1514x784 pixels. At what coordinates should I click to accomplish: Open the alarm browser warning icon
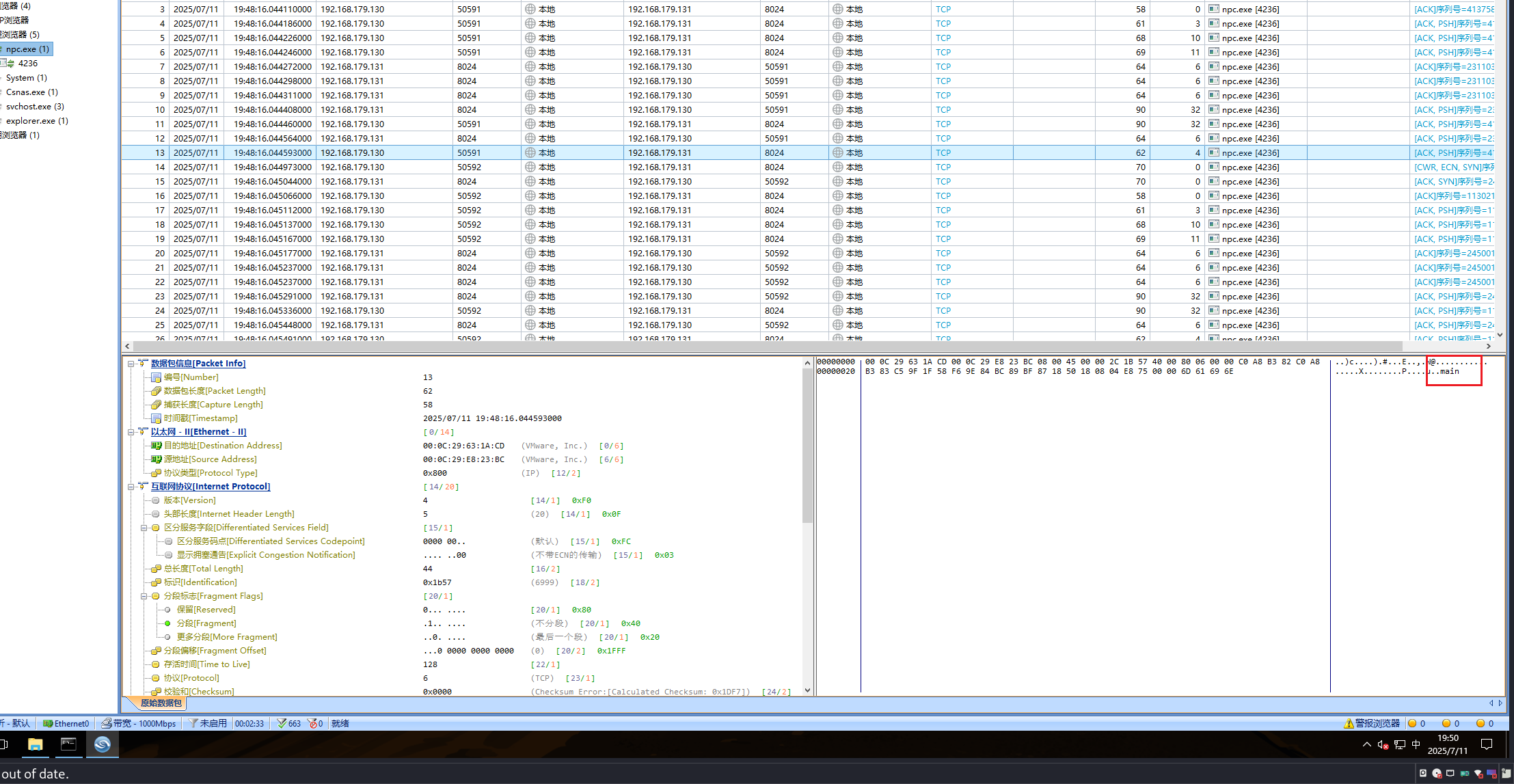tap(1349, 723)
